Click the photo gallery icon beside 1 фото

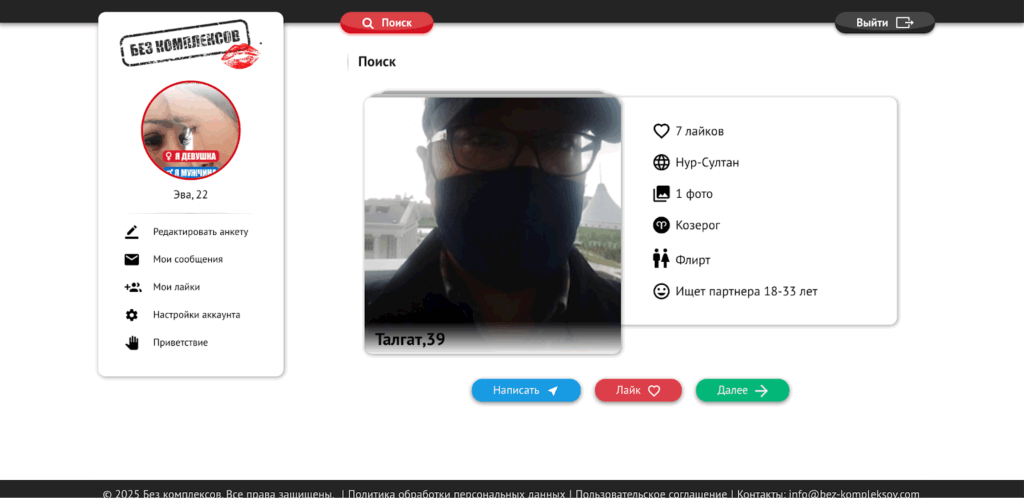pyautogui.click(x=661, y=194)
